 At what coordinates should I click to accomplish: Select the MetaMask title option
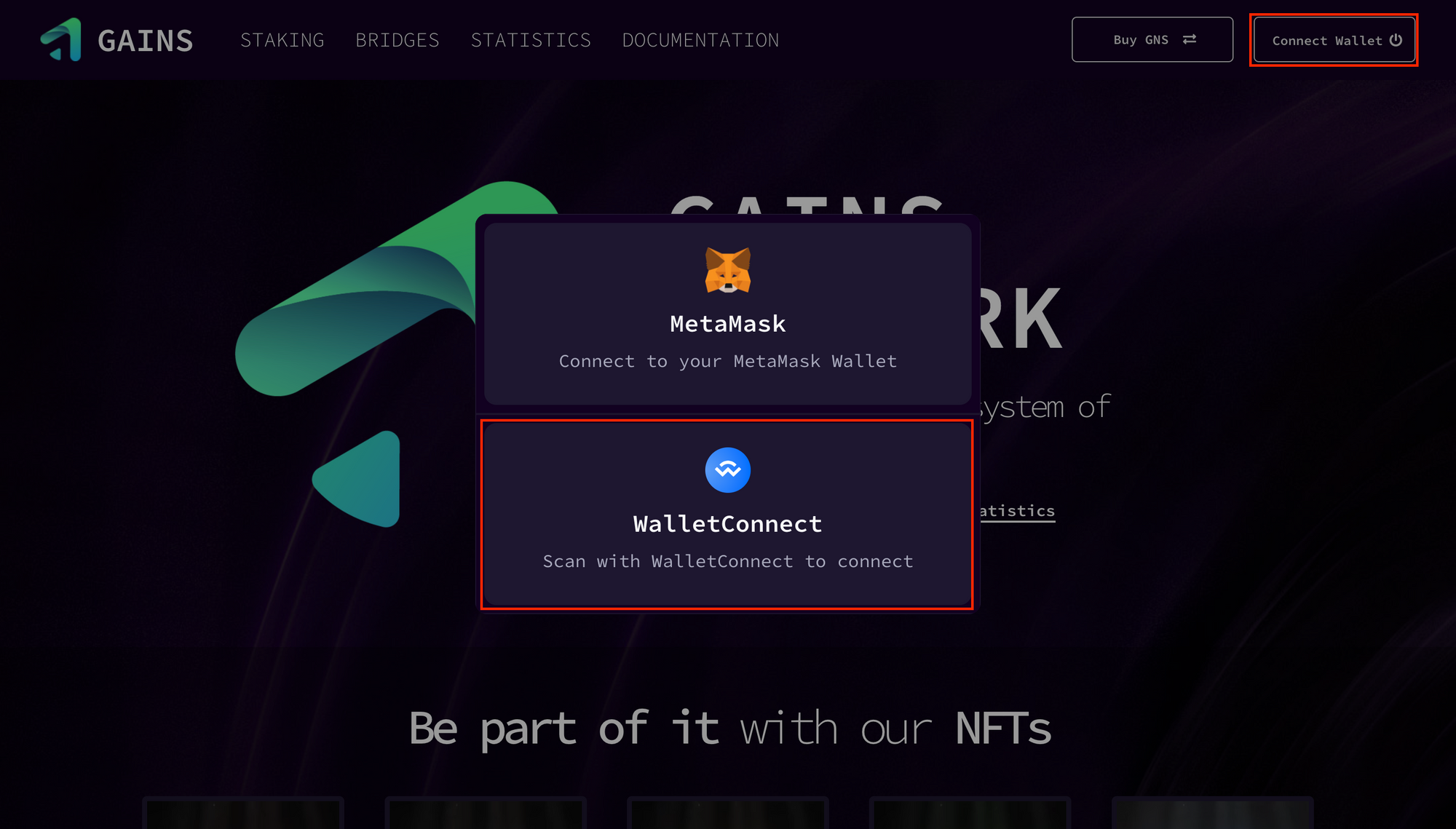pyautogui.click(x=727, y=324)
